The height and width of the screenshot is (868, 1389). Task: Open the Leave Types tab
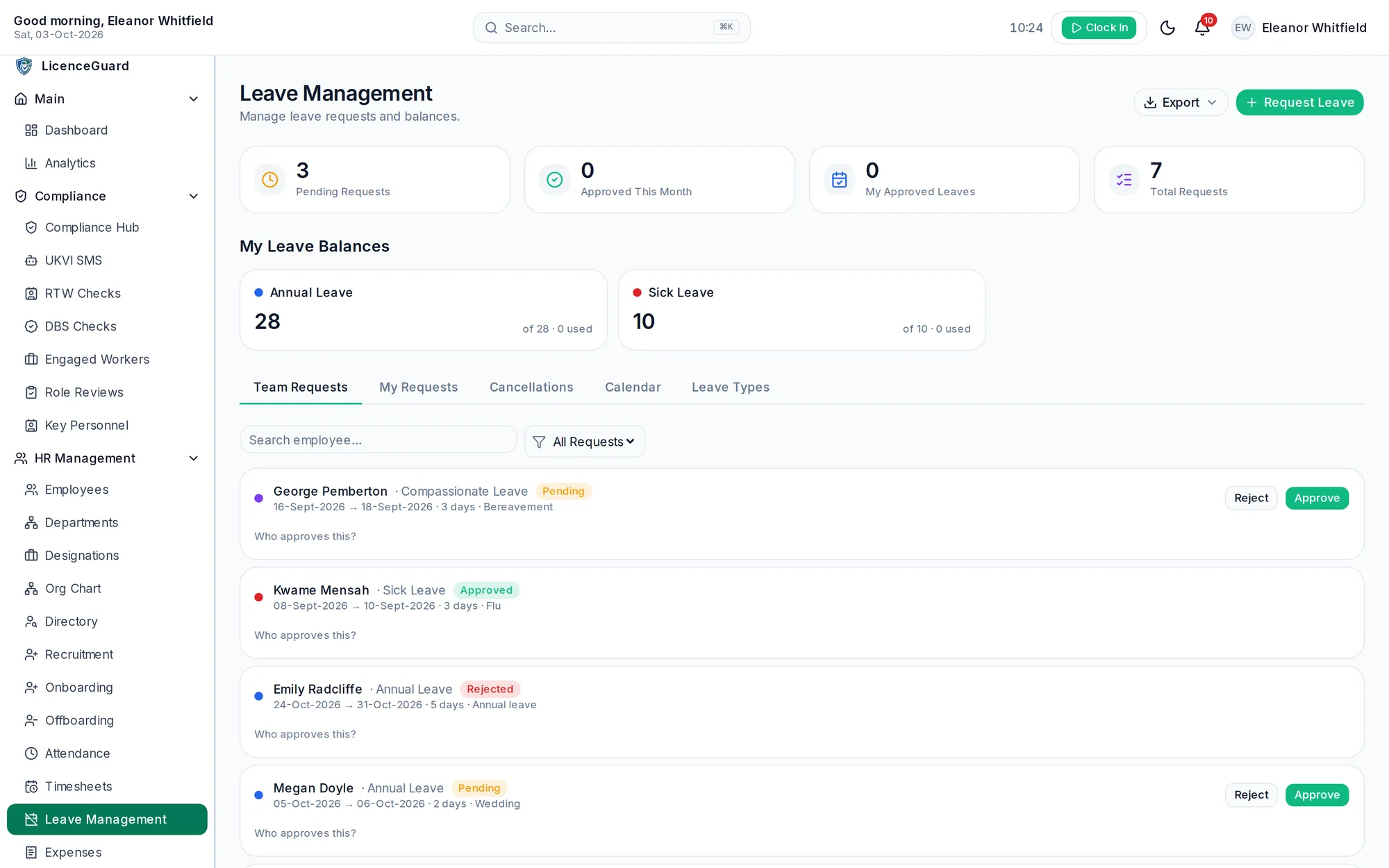tap(731, 387)
